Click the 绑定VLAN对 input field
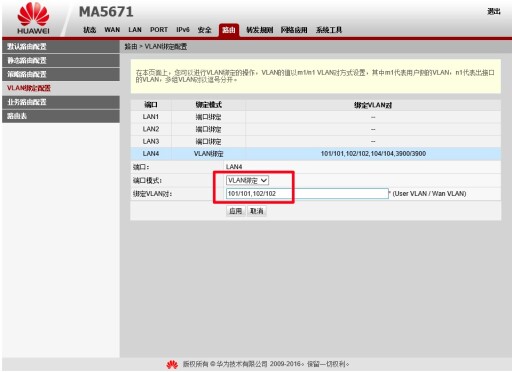512x372 pixels. [x=307, y=194]
